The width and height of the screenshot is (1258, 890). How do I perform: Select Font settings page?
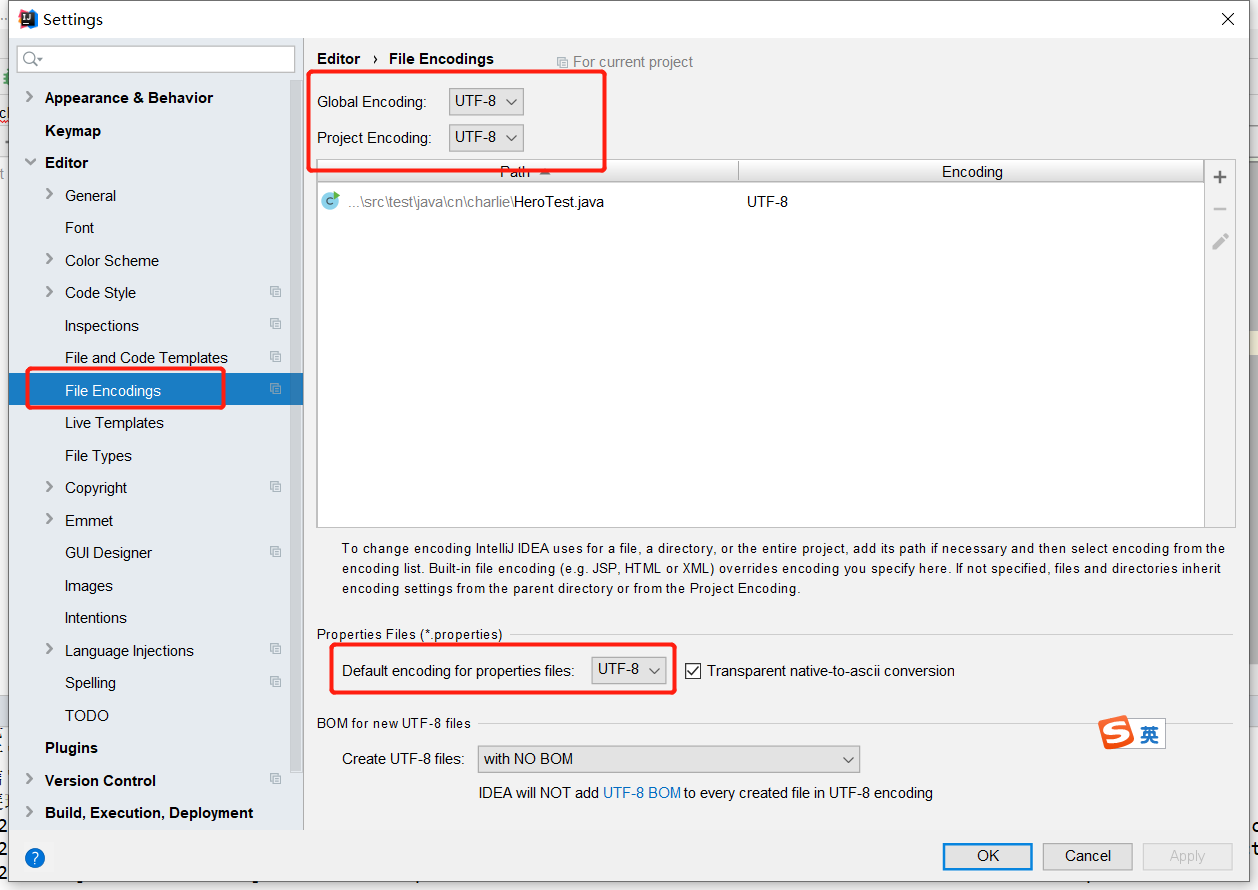point(80,228)
